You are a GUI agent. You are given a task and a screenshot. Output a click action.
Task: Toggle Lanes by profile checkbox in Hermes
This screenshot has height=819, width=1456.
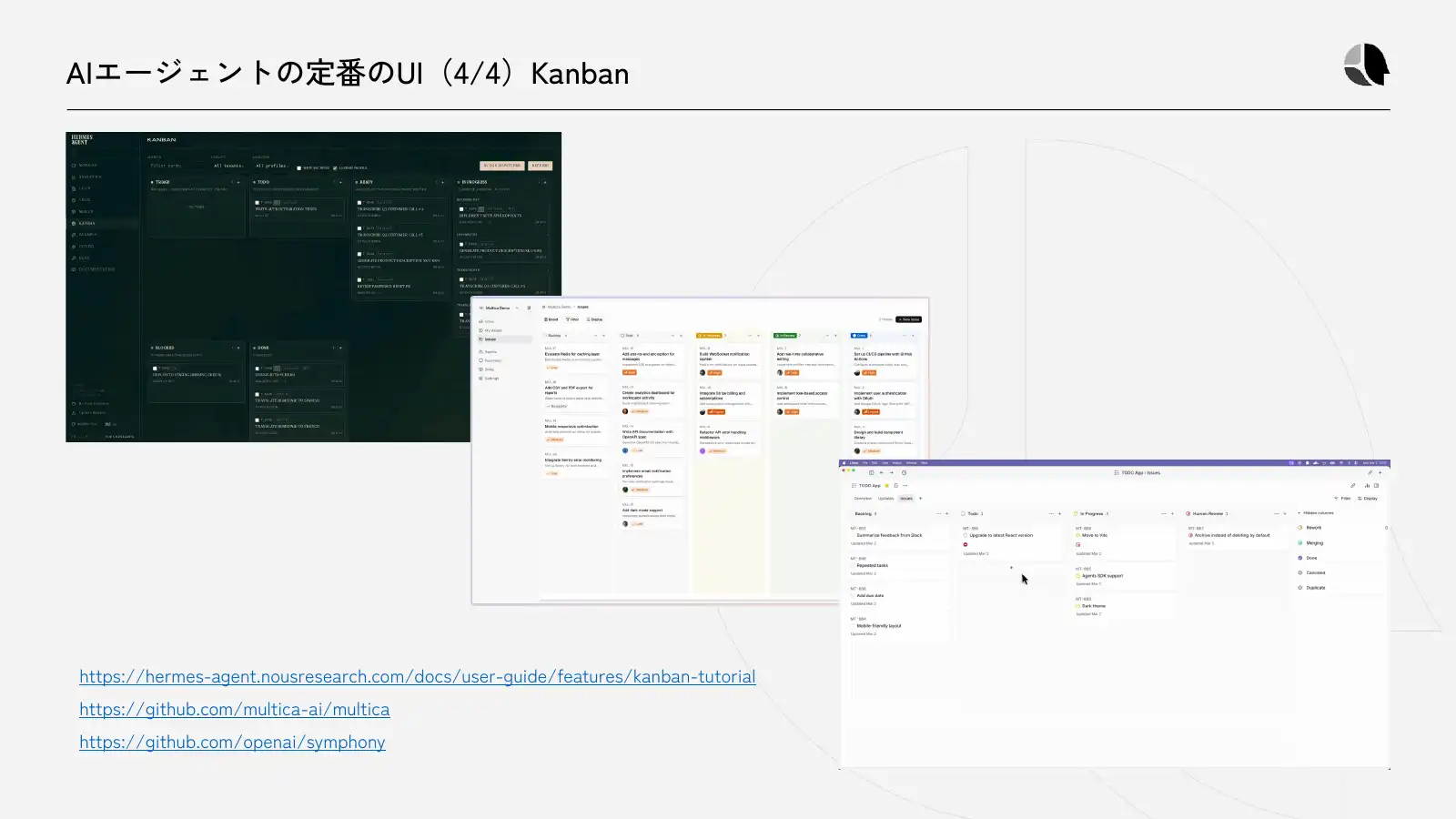335,168
